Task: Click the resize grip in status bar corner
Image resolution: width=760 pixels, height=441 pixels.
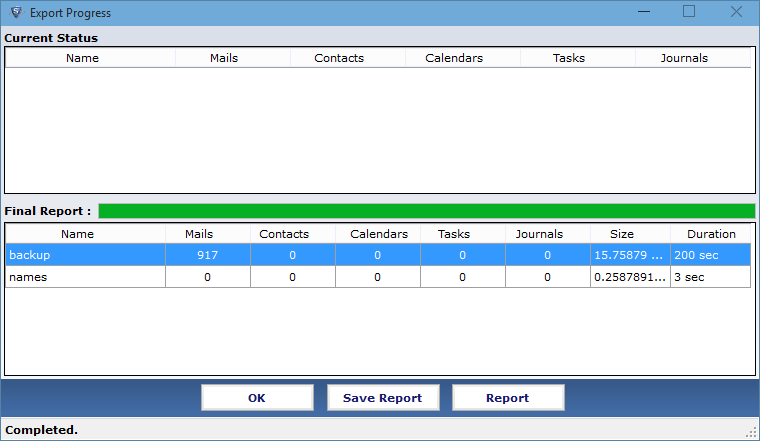Action: [752, 433]
